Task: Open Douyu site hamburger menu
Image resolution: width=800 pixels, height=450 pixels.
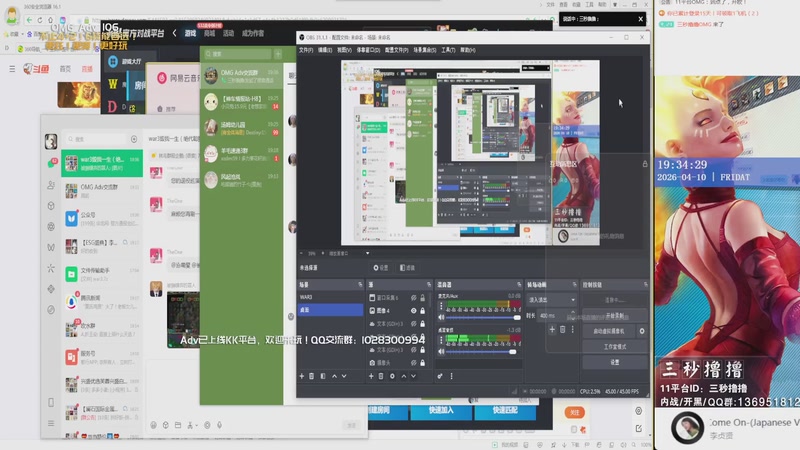Action: coord(12,69)
